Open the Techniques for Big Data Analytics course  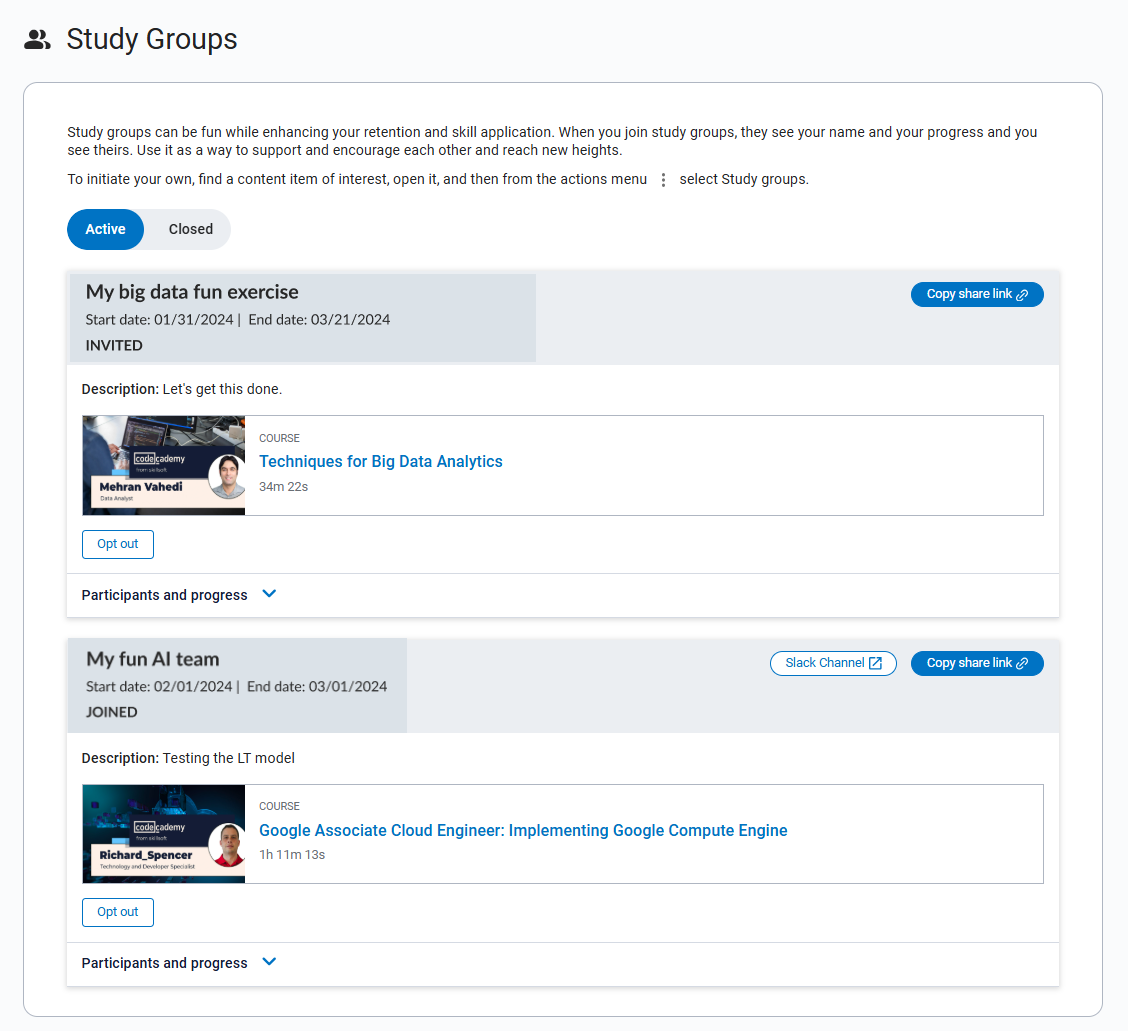click(381, 461)
